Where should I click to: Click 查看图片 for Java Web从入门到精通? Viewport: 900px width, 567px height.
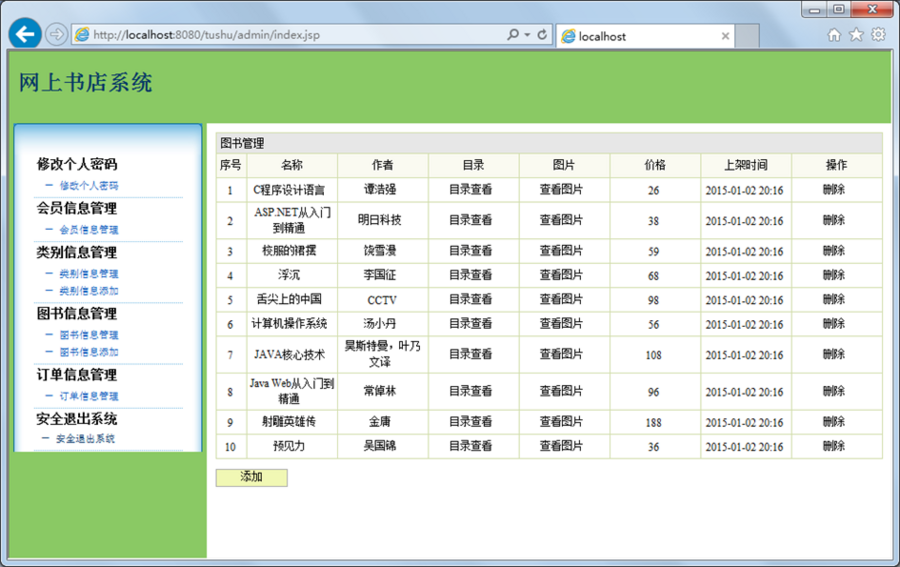click(561, 391)
